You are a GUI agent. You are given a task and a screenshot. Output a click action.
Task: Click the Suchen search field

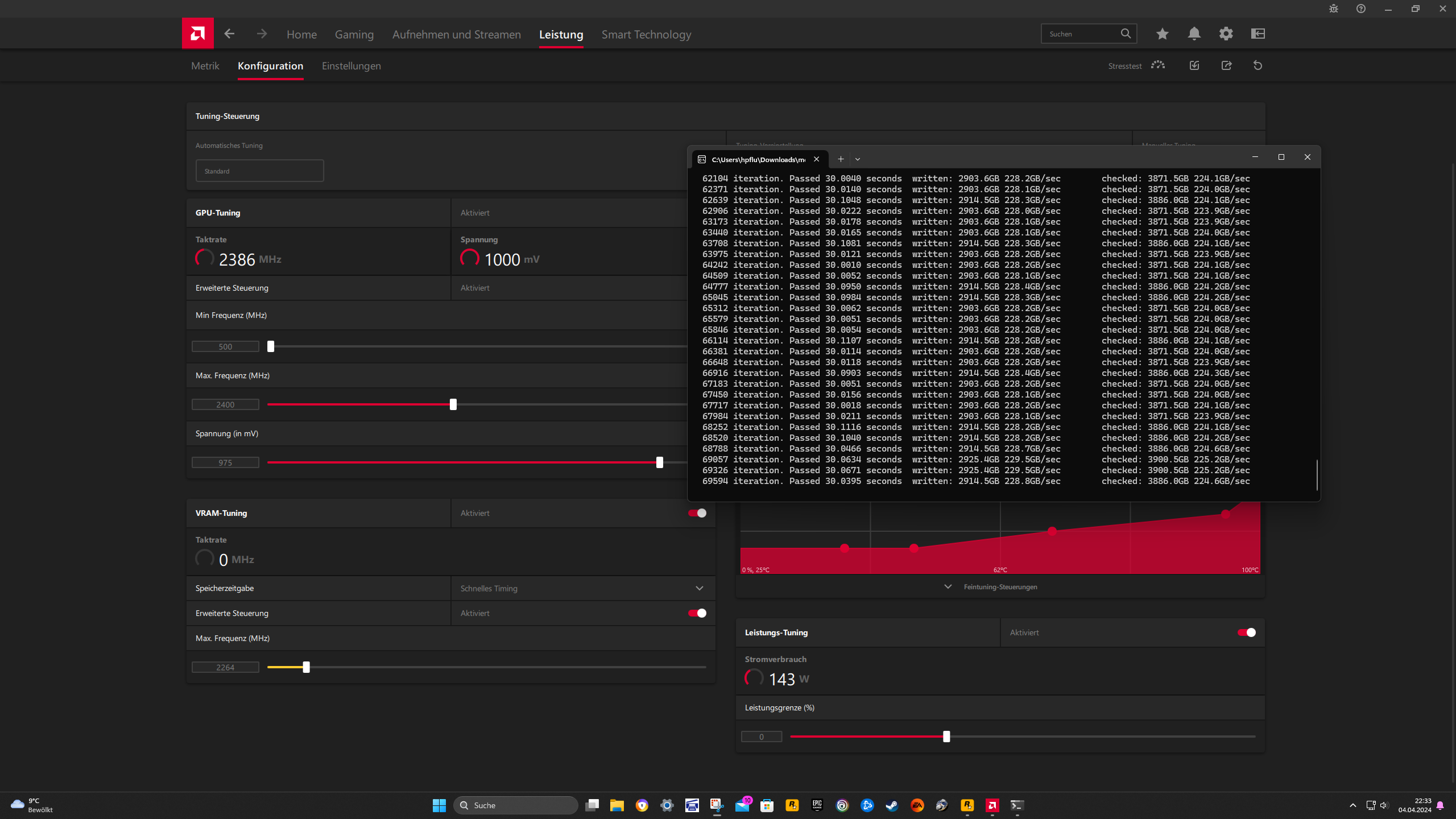1081,34
